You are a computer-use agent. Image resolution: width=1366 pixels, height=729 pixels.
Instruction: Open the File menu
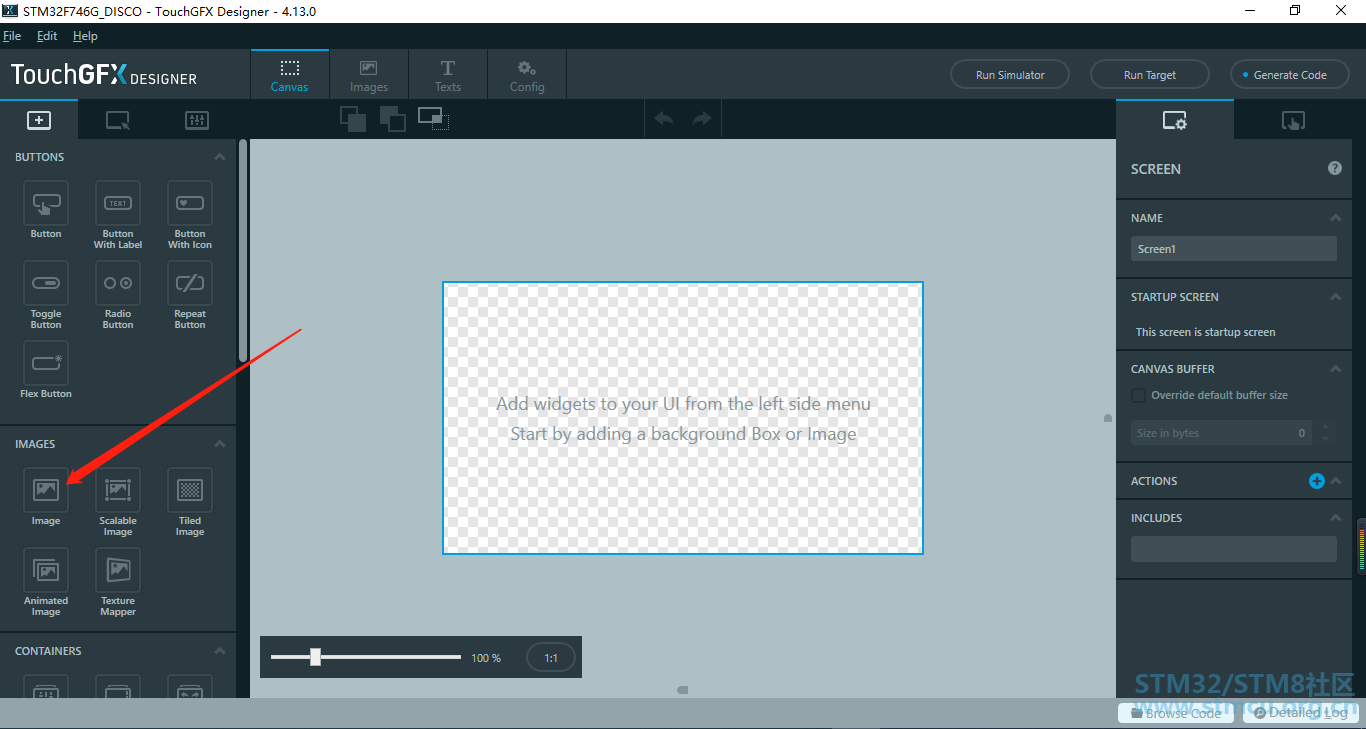tap(12, 36)
